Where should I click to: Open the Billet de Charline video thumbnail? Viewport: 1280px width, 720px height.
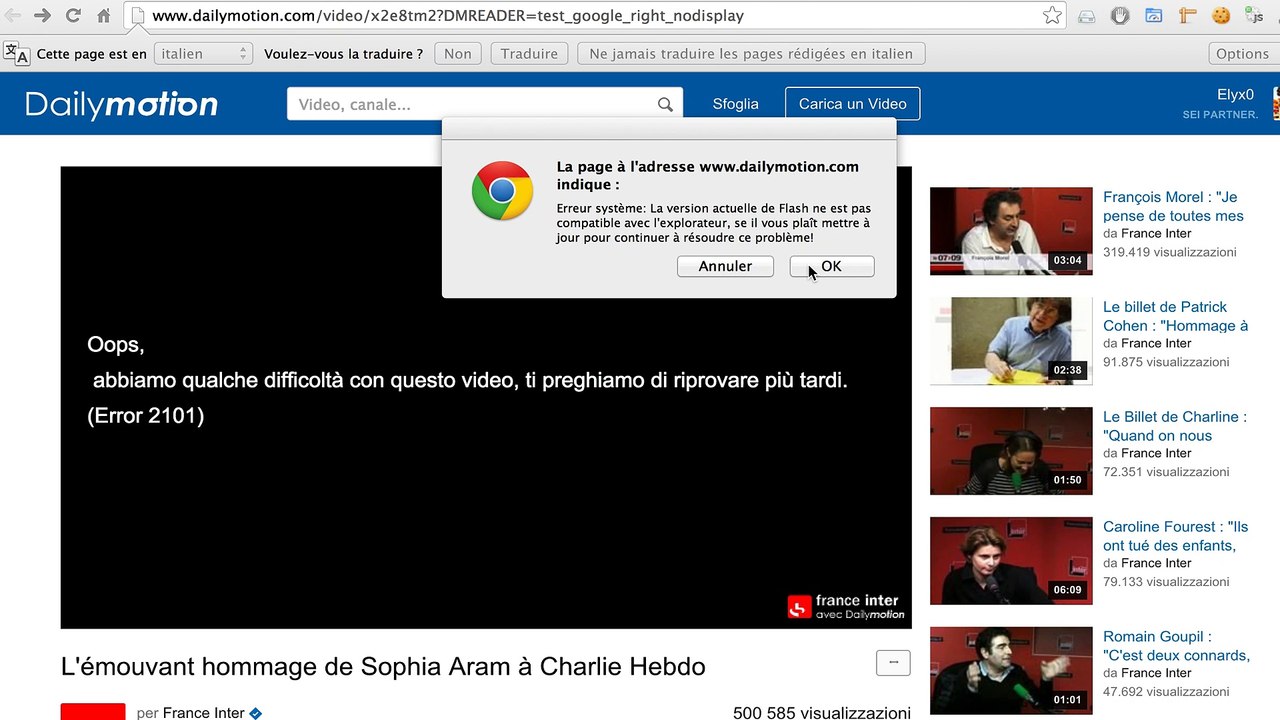click(1011, 451)
